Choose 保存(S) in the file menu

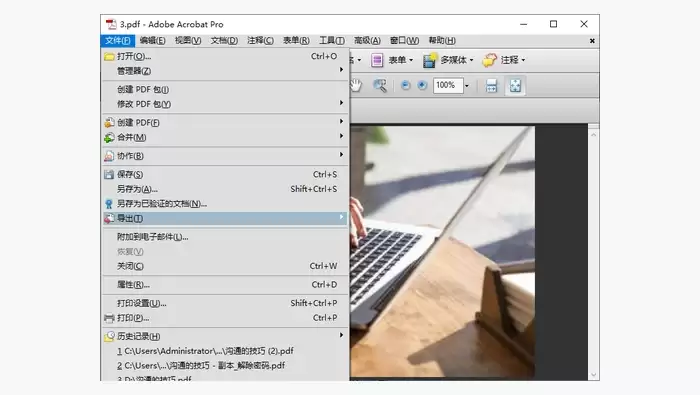click(x=225, y=175)
